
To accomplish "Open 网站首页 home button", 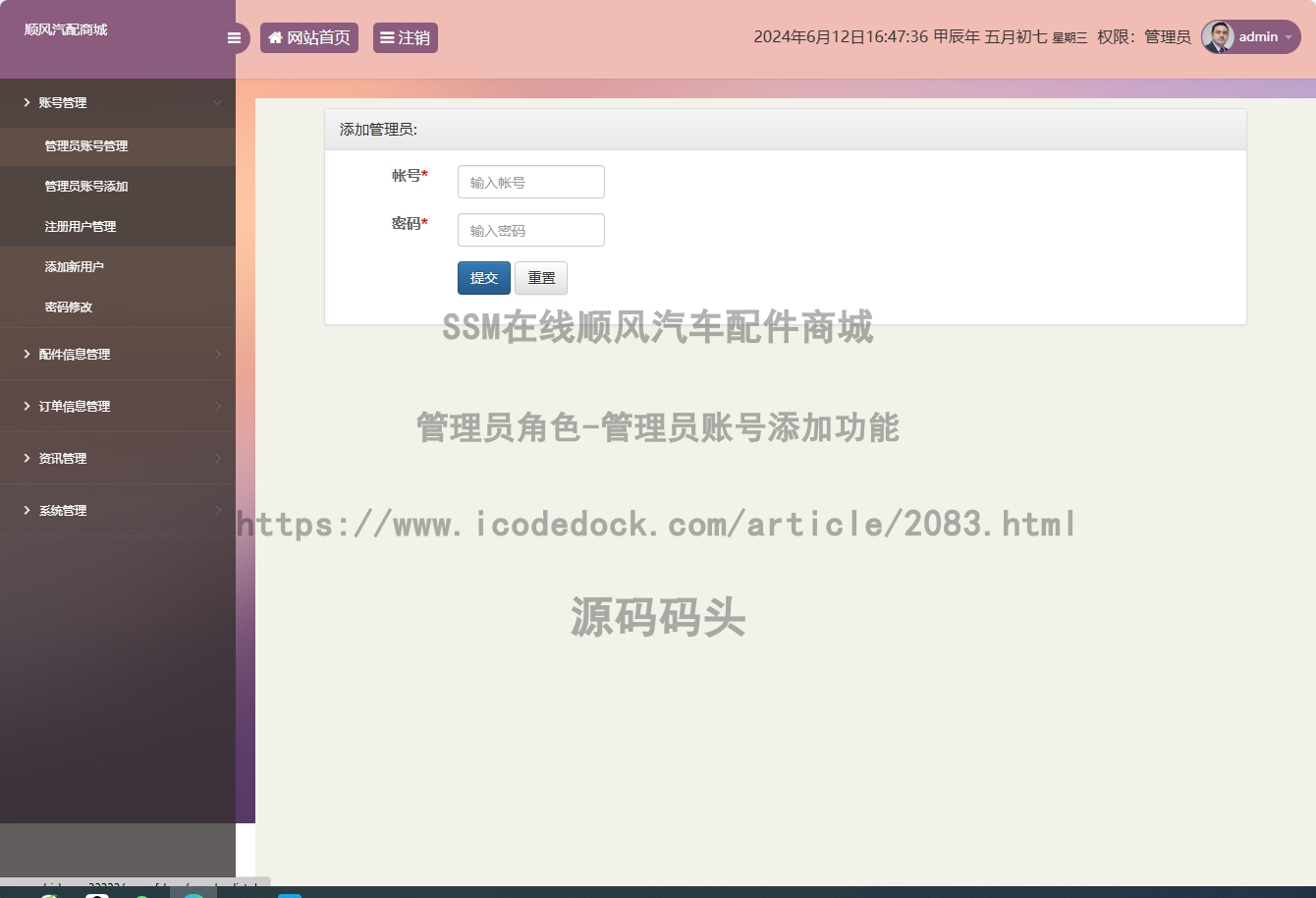I will (309, 38).
